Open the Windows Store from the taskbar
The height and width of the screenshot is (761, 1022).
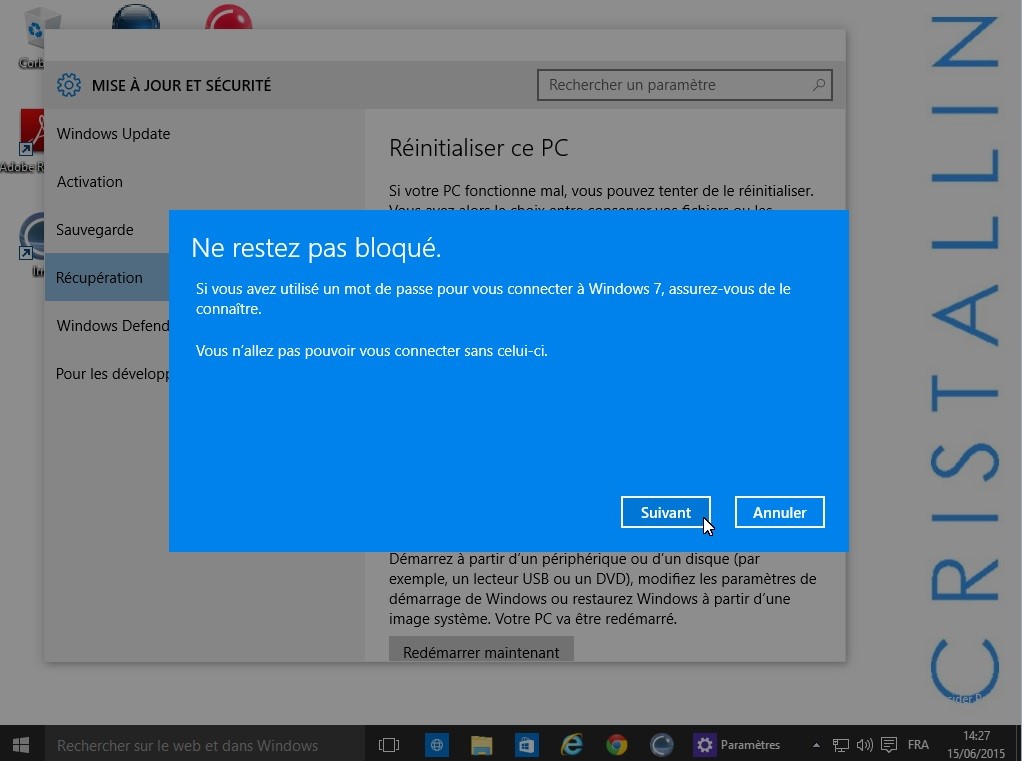pyautogui.click(x=526, y=745)
